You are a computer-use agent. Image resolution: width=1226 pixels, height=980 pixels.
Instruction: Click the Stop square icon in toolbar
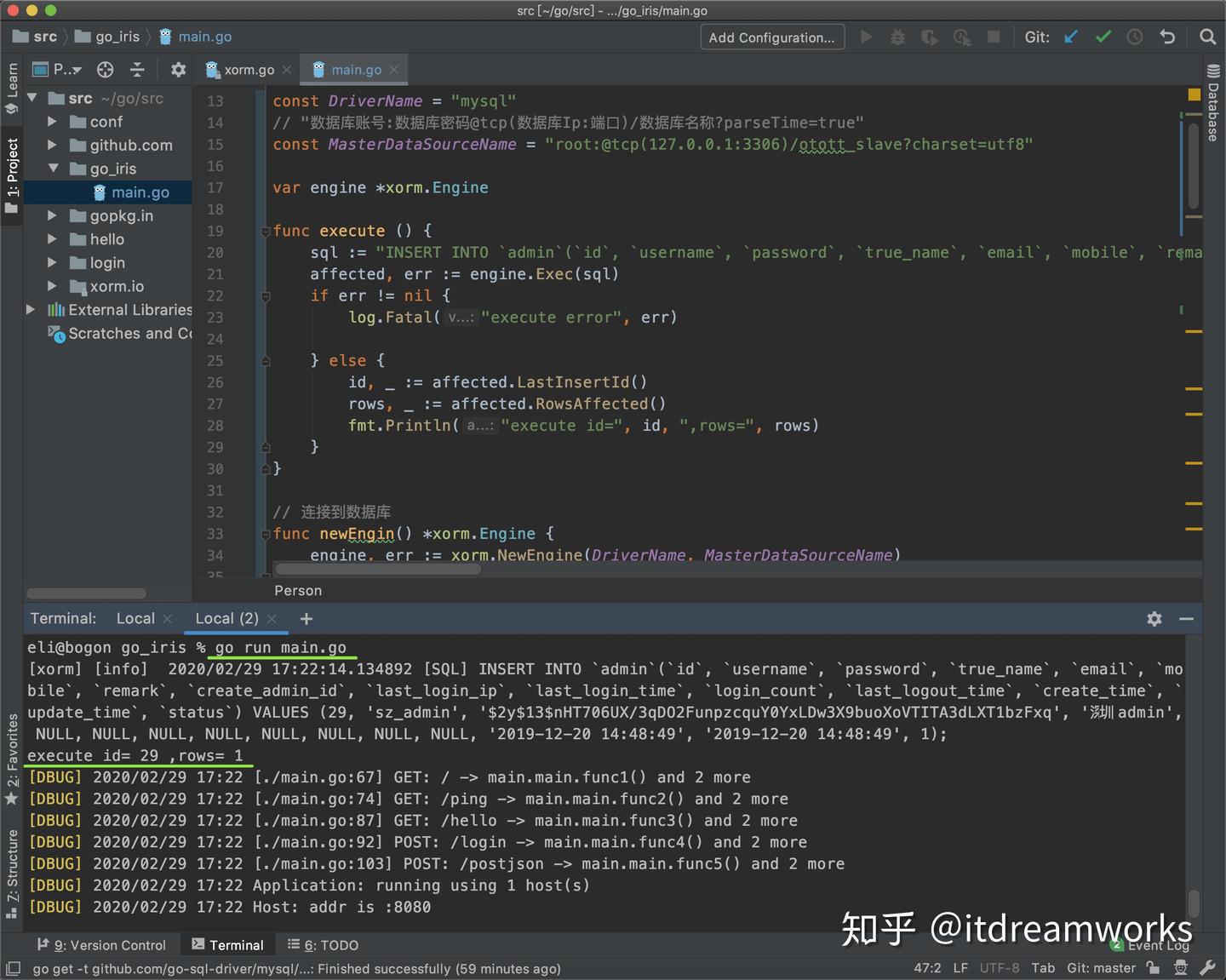point(993,37)
